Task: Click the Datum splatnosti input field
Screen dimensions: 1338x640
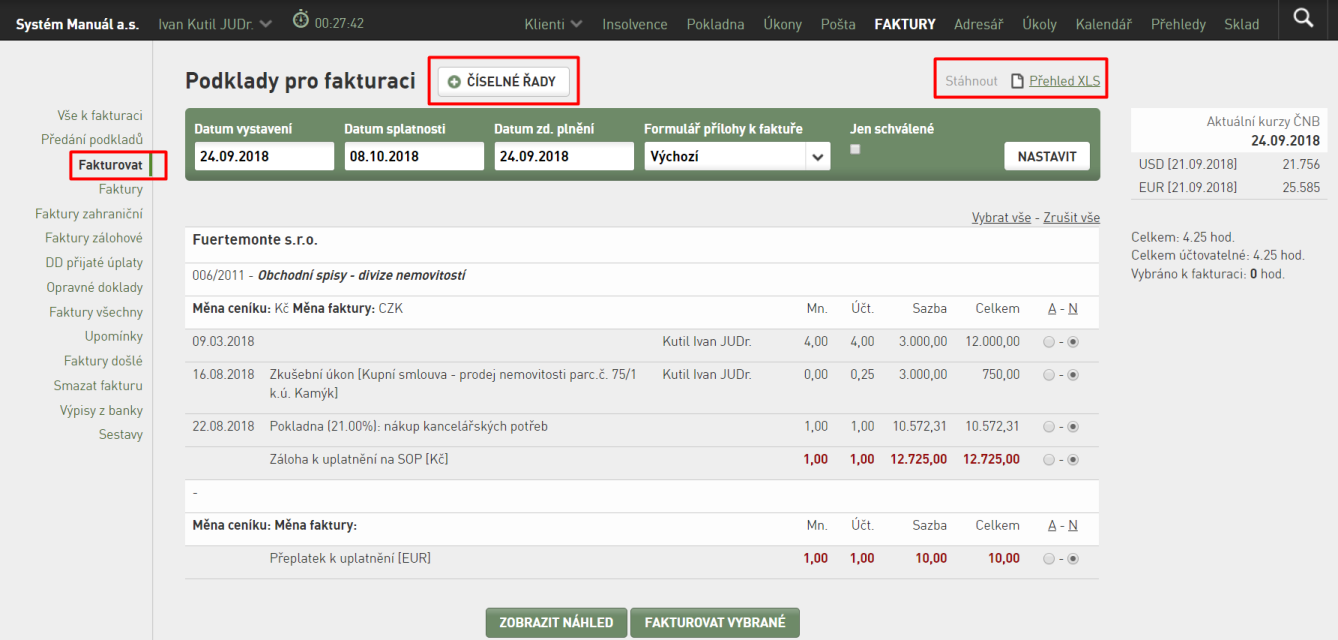Action: pyautogui.click(x=414, y=156)
